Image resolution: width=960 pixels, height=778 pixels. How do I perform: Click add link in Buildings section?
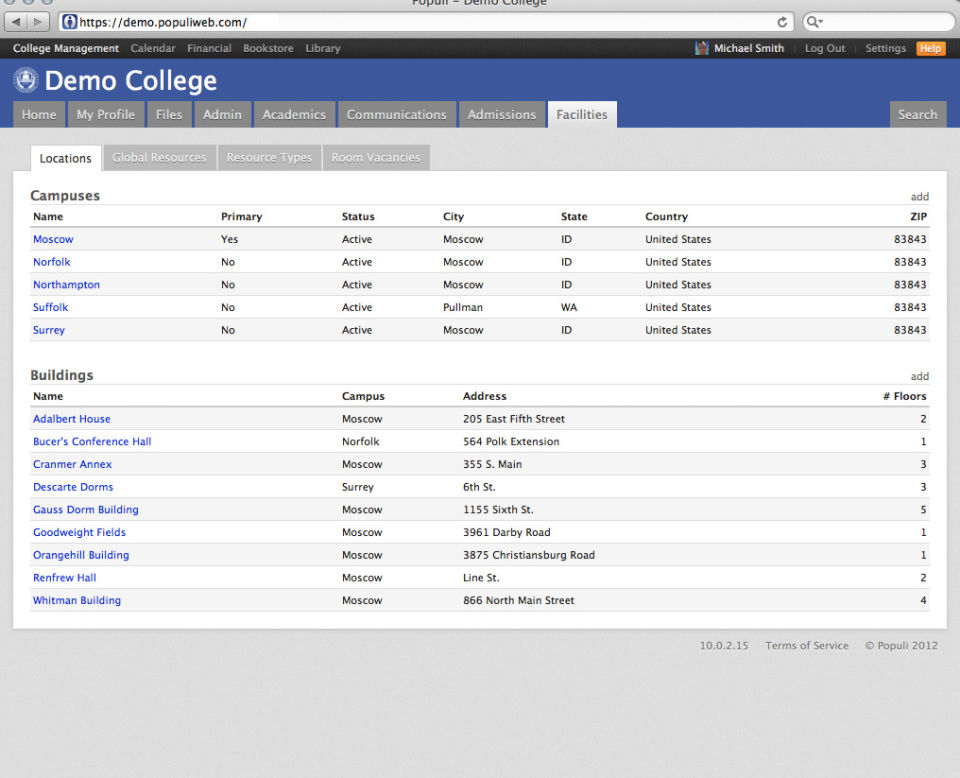[x=920, y=376]
